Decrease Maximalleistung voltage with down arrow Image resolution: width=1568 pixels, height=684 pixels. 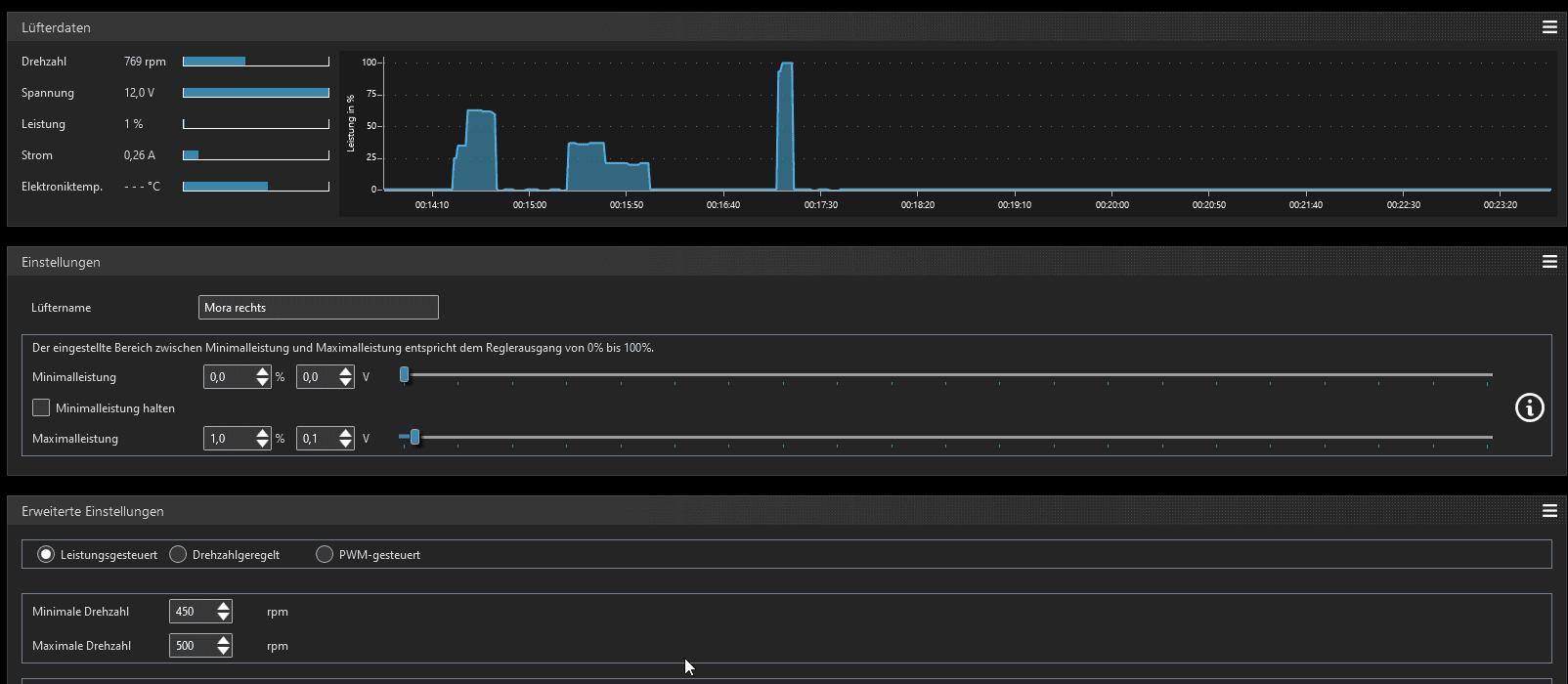(x=345, y=444)
